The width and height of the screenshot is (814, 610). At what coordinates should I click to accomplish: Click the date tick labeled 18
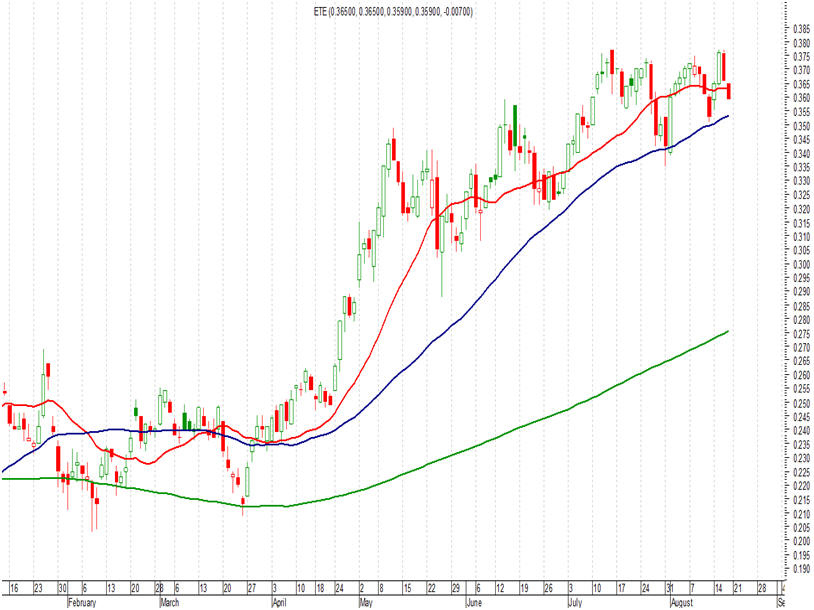point(320,589)
